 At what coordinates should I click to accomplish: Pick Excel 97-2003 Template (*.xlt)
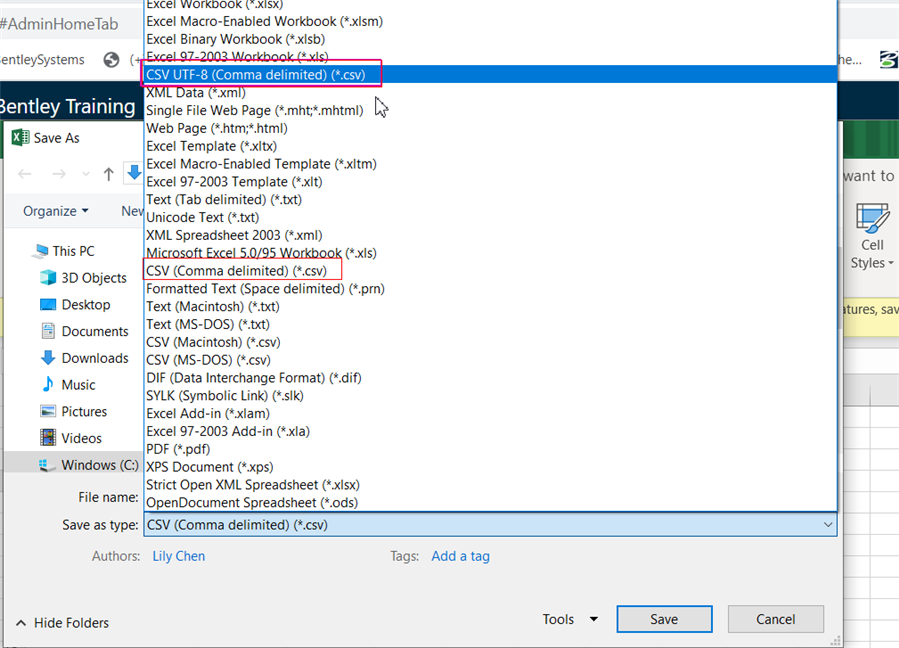tap(490, 181)
